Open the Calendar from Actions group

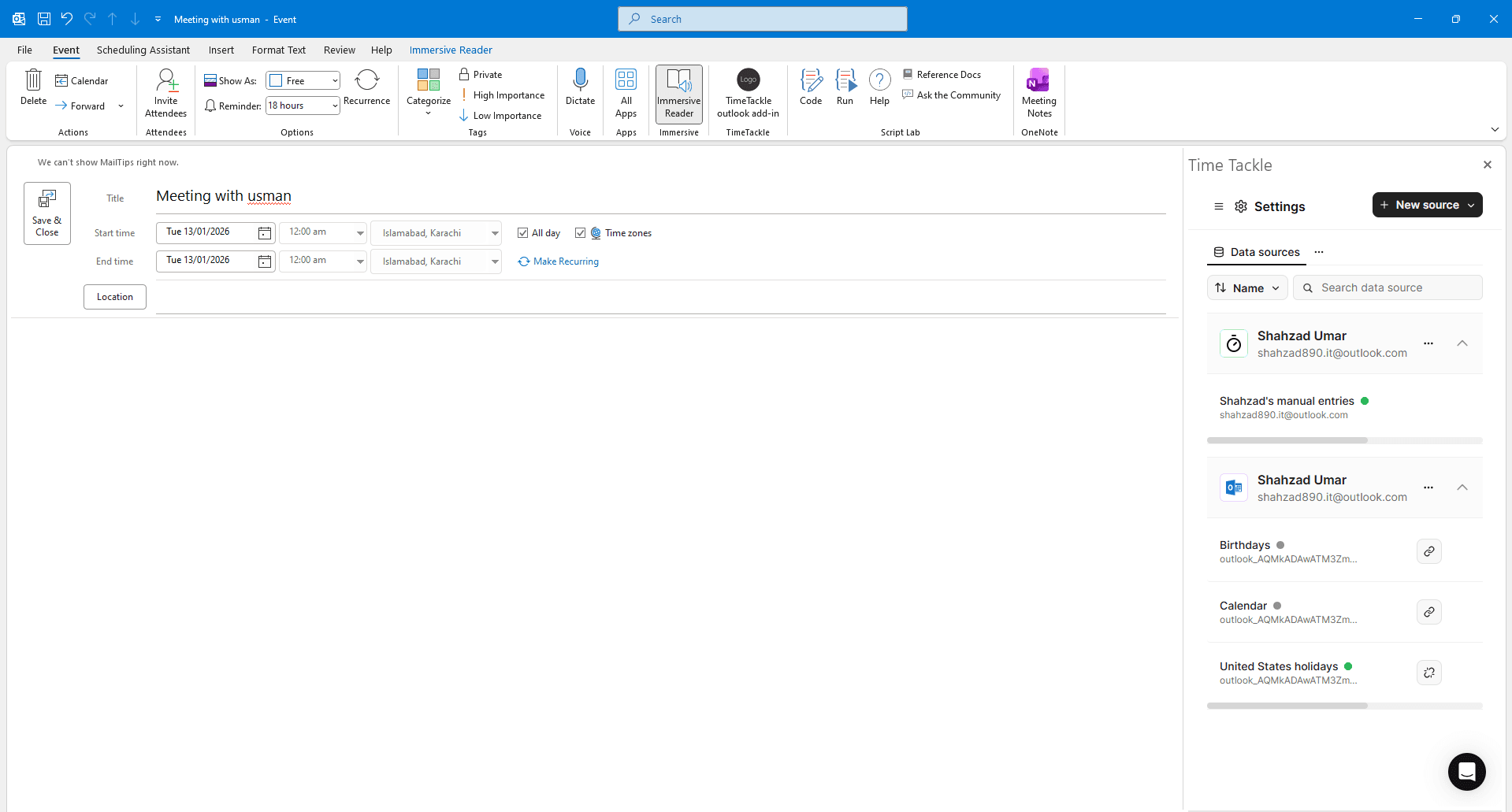pos(82,80)
